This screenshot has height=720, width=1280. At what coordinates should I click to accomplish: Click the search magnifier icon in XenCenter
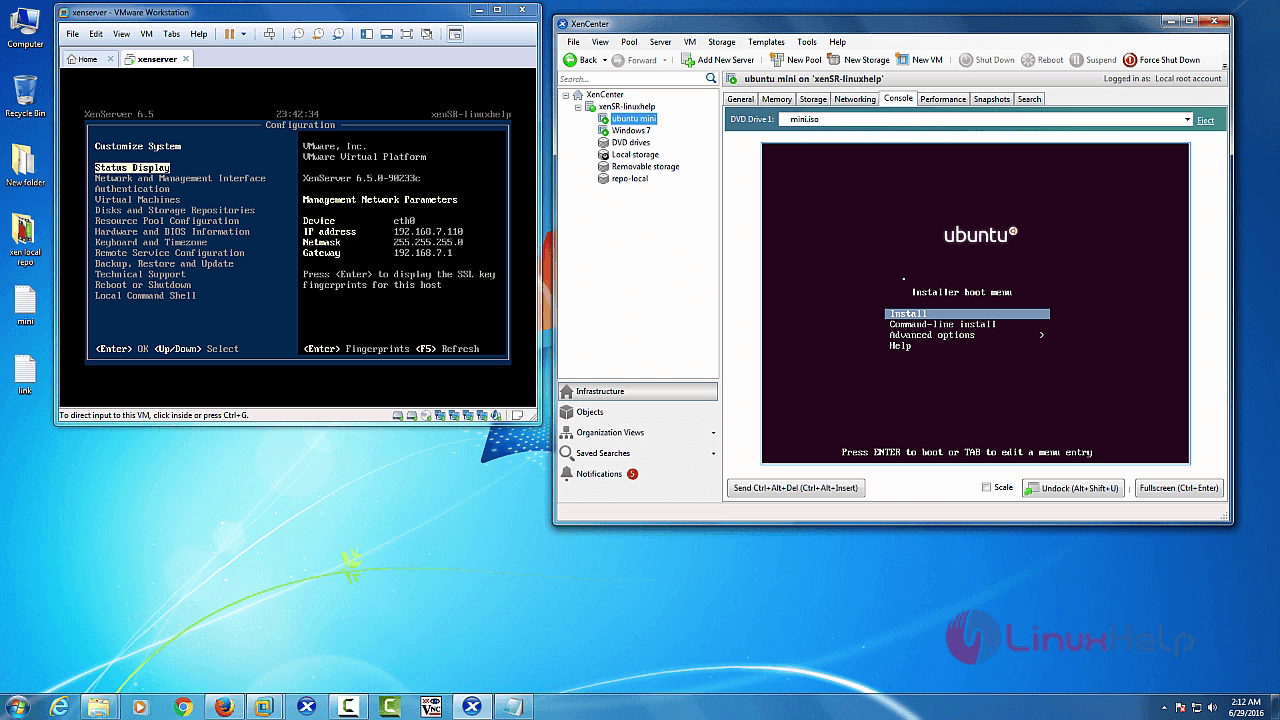[x=711, y=78]
